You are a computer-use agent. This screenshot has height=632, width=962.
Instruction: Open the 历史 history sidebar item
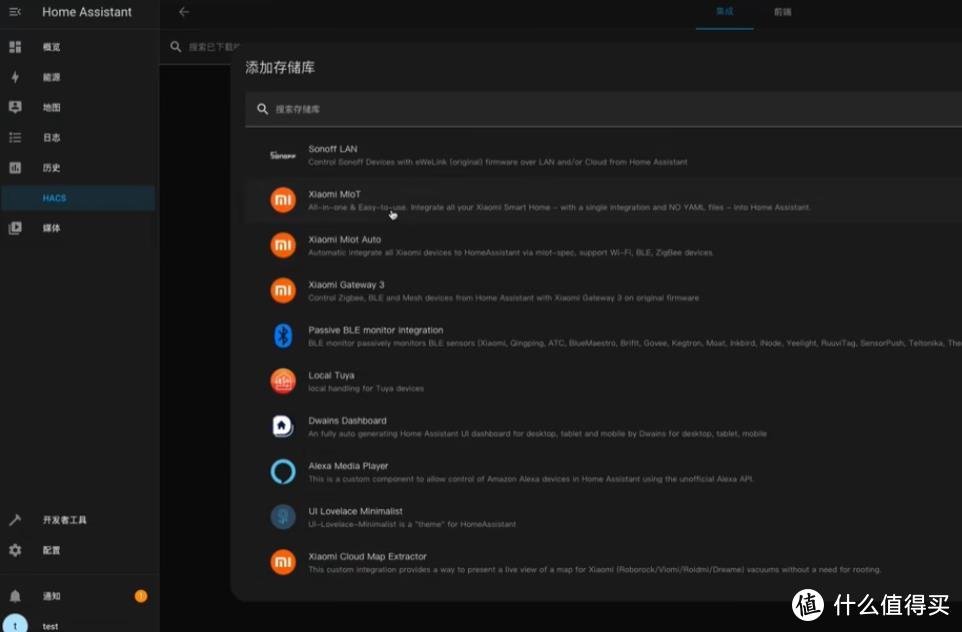pyautogui.click(x=51, y=168)
